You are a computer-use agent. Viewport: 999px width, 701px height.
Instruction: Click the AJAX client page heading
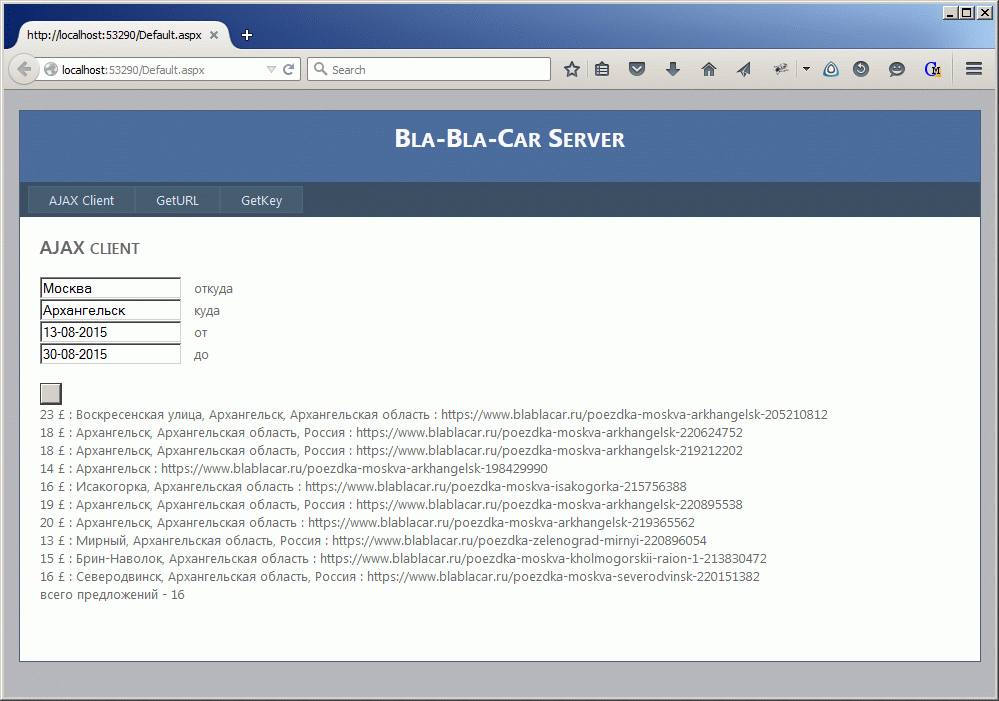pyautogui.click(x=90, y=248)
